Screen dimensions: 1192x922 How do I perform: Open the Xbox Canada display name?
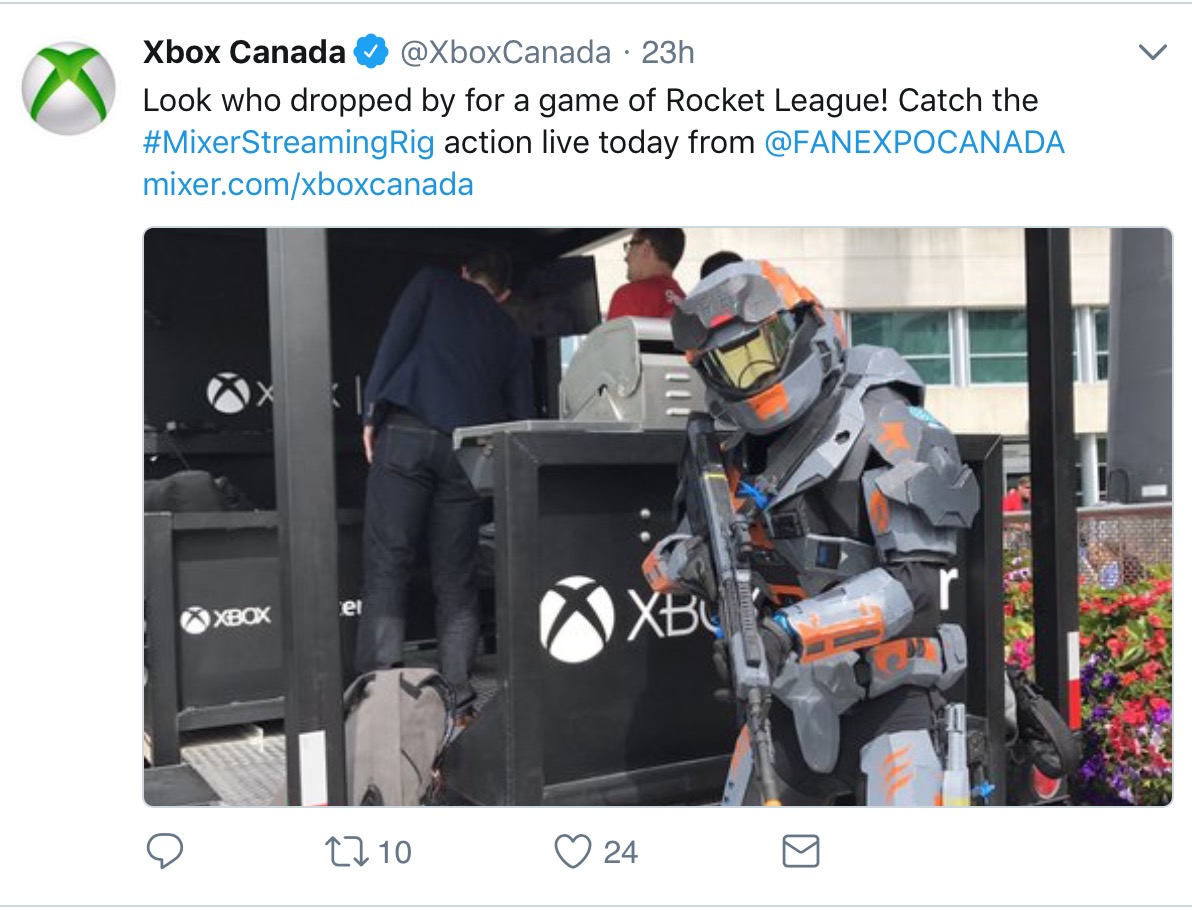click(244, 52)
